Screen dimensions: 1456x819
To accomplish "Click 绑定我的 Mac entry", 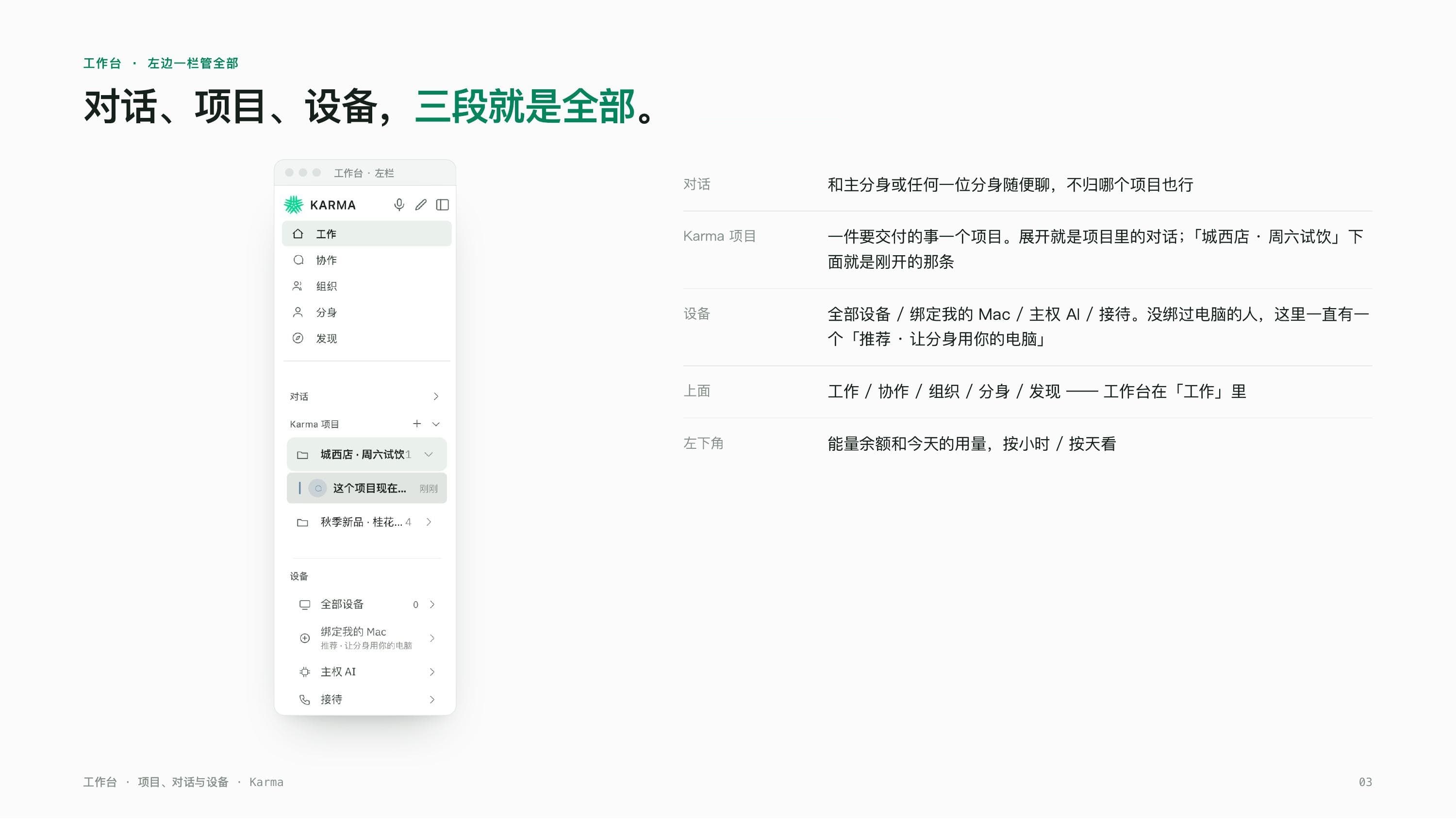I will [x=366, y=638].
